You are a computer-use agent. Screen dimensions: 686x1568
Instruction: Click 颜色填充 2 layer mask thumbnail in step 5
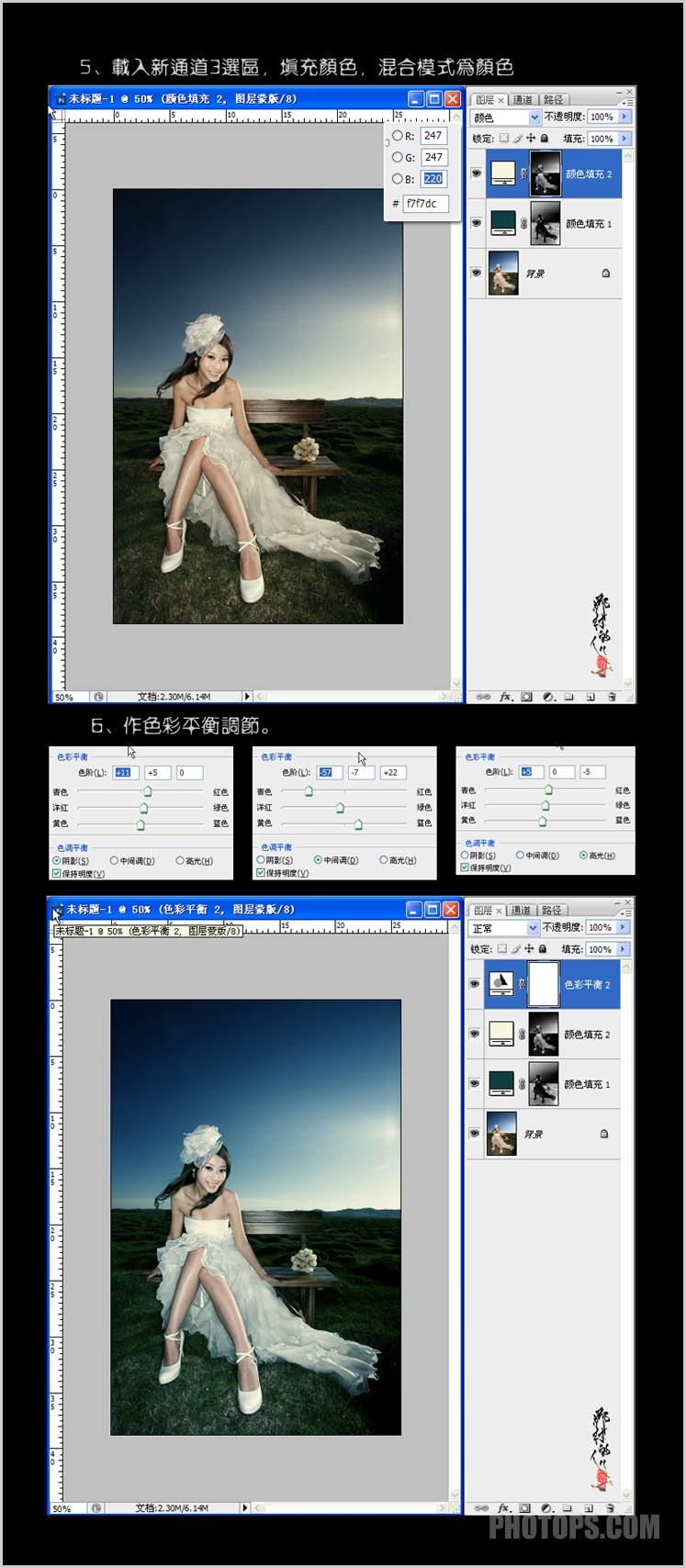(x=545, y=174)
